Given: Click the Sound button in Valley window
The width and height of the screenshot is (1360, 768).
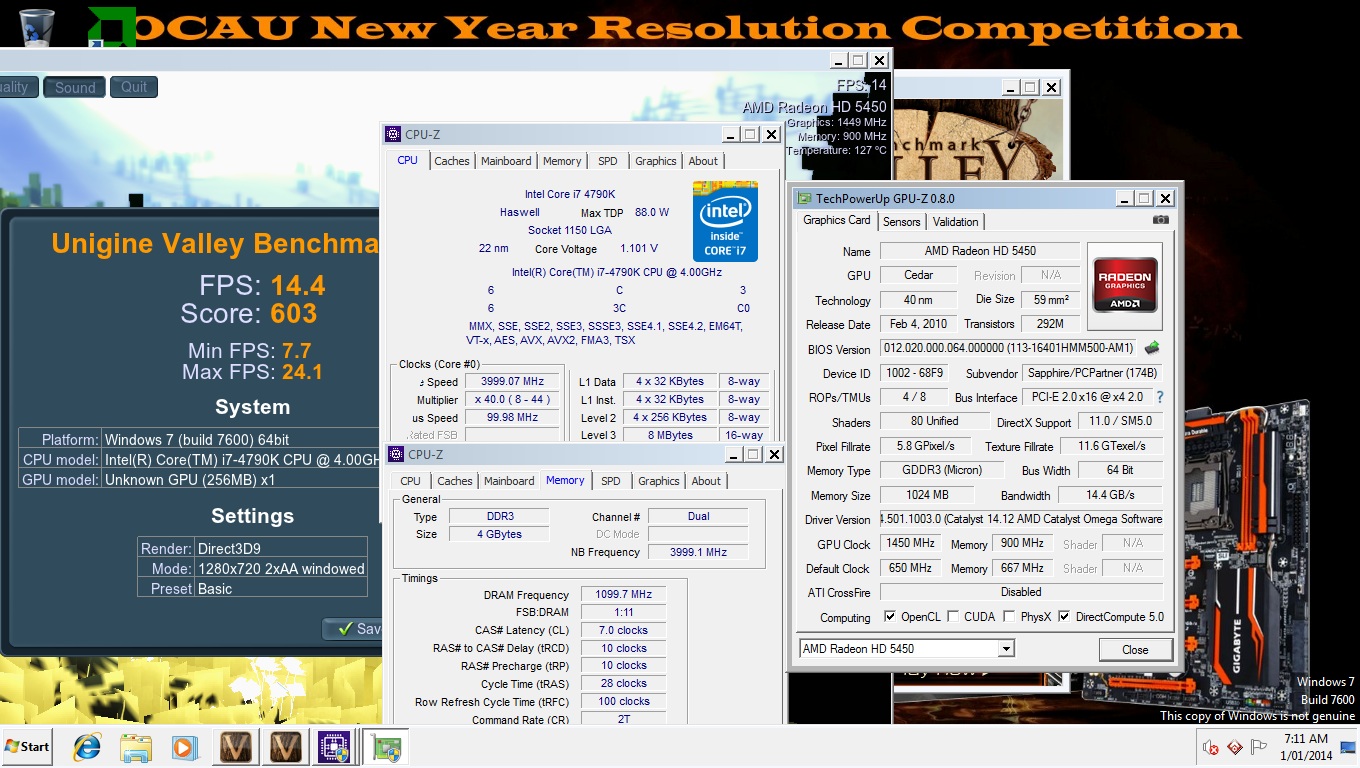Looking at the screenshot, I should 75,87.
